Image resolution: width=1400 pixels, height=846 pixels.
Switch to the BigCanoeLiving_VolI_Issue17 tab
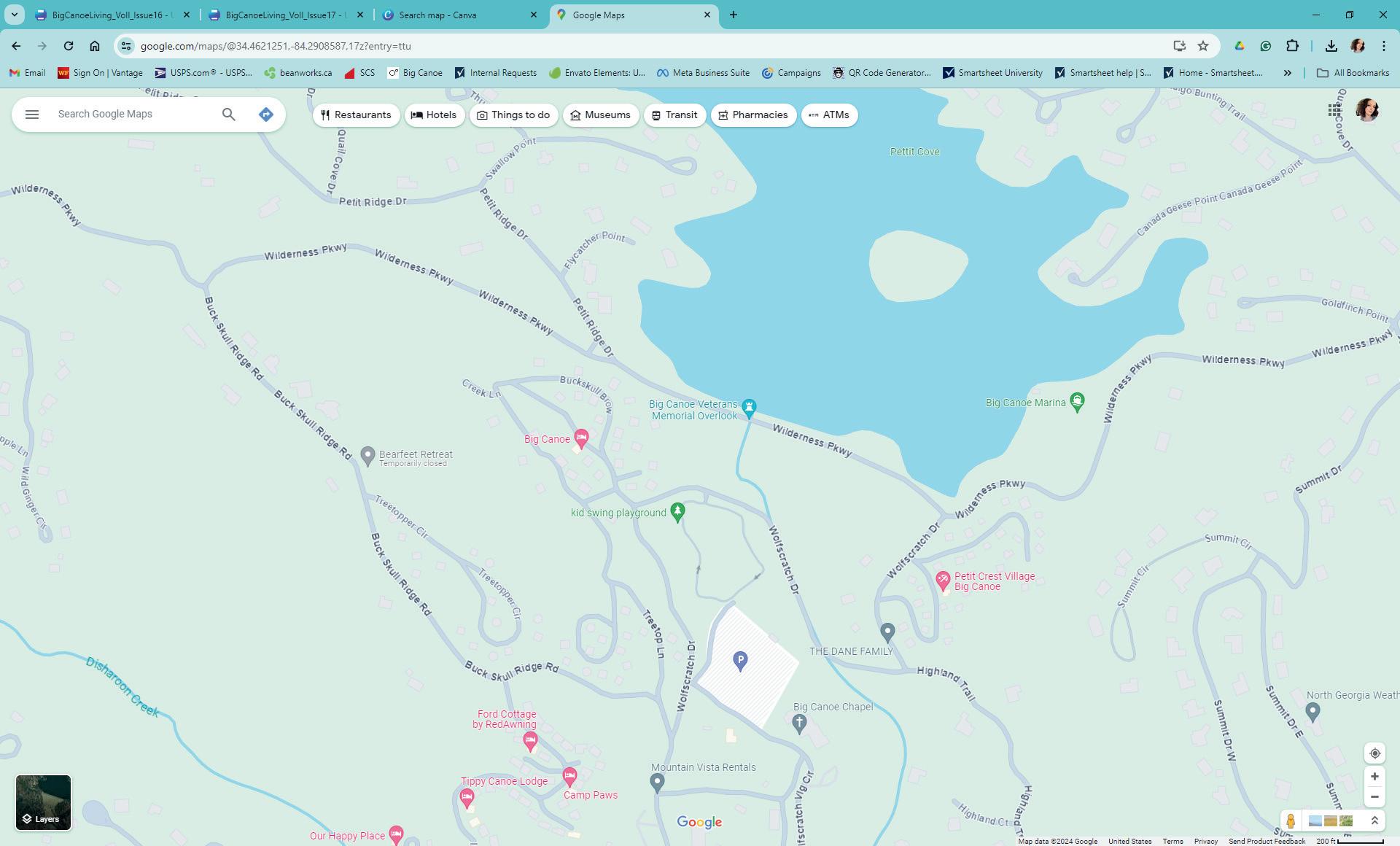[286, 15]
